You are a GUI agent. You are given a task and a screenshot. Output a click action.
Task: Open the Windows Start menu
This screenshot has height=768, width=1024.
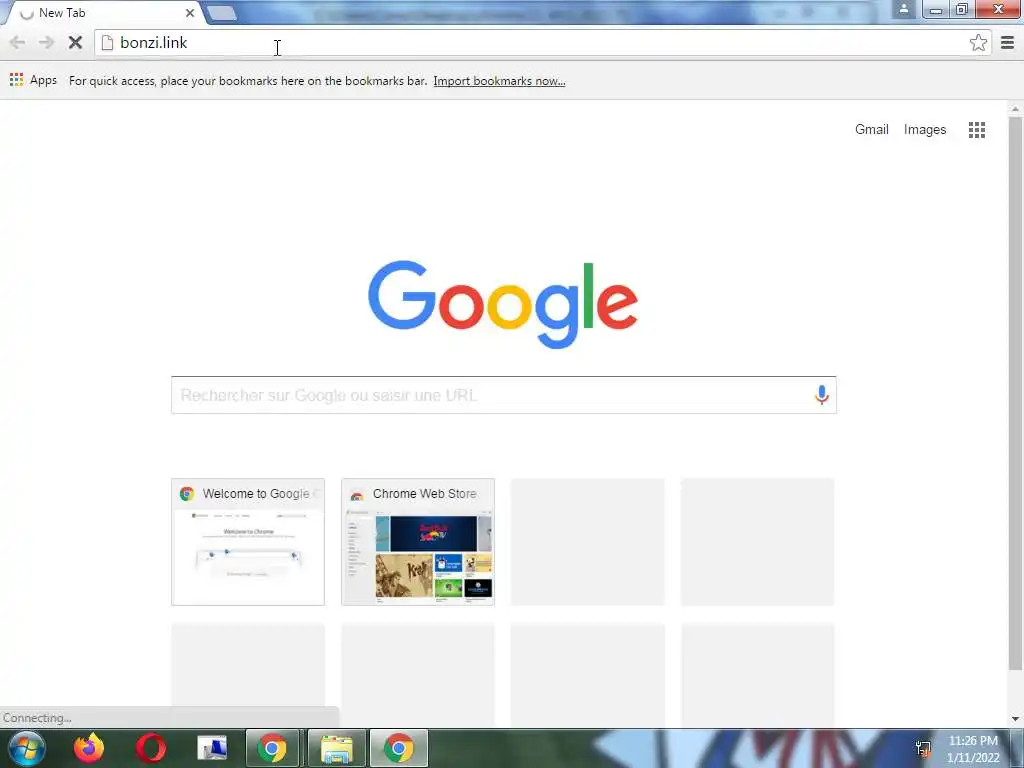click(x=26, y=748)
